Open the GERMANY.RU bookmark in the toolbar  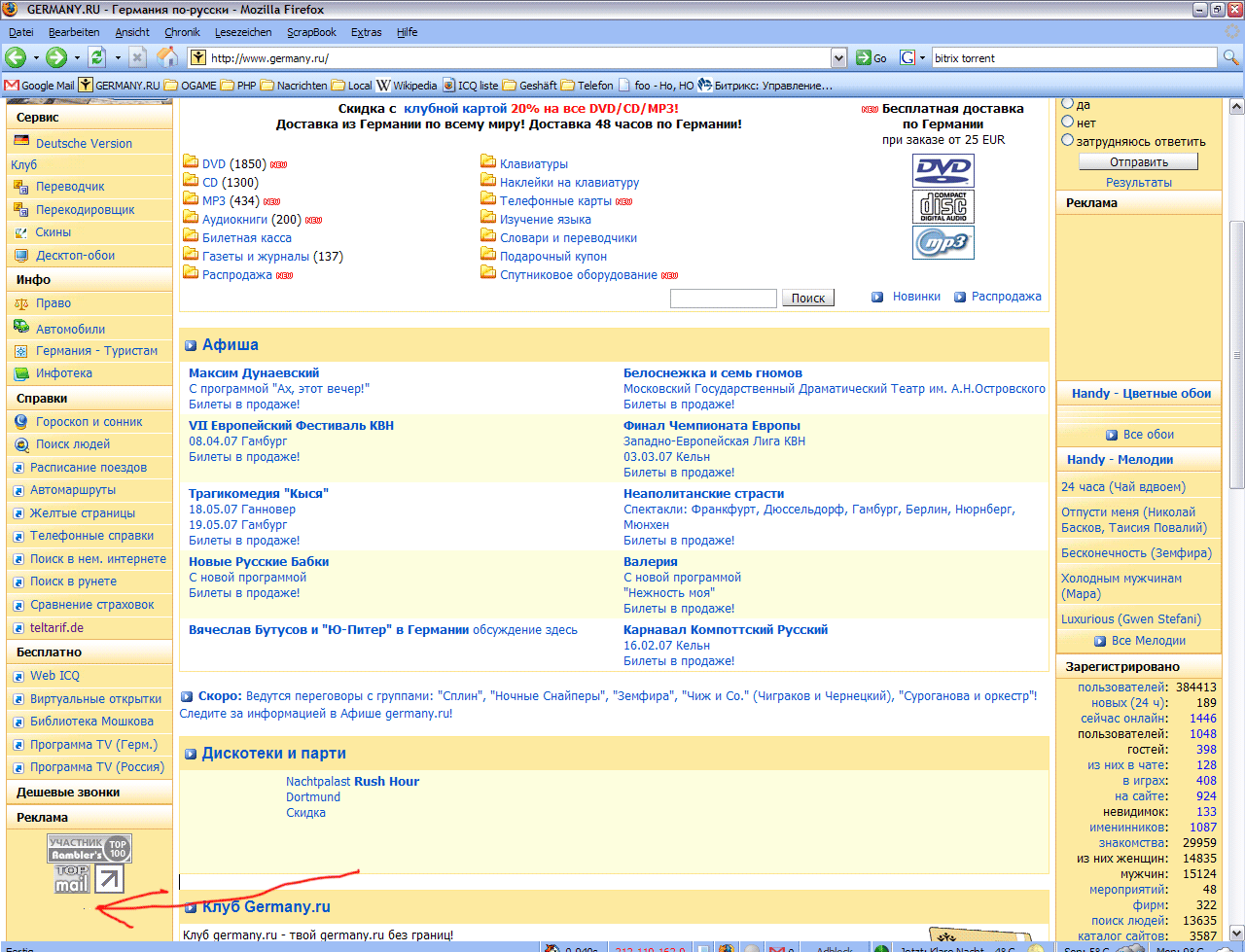[x=120, y=86]
